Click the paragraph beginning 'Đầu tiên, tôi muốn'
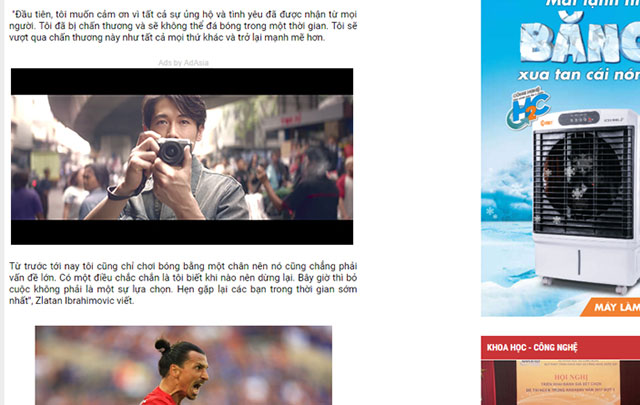 [183, 26]
